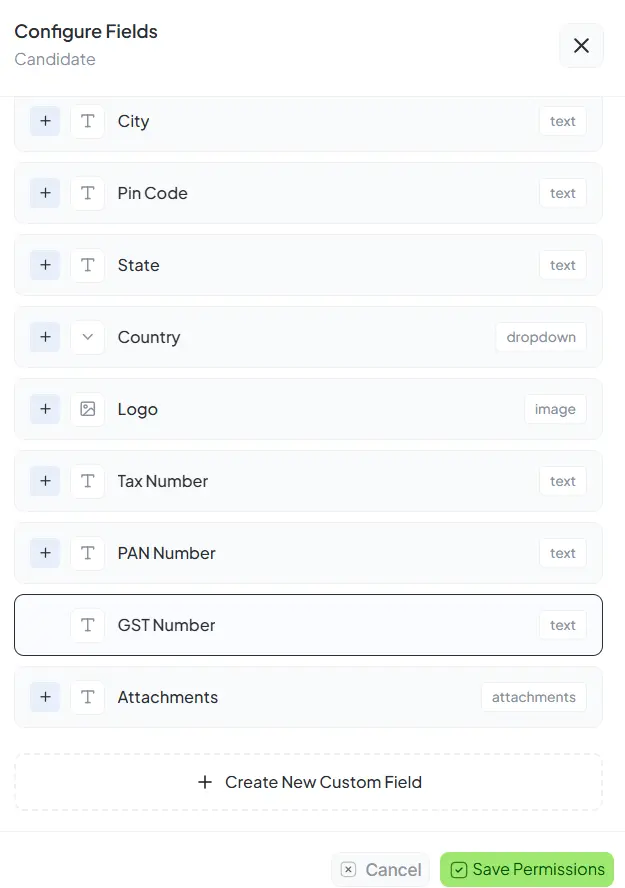The height and width of the screenshot is (888, 625).
Task: Click the plus button beside Pin Code
Action: coord(44,193)
